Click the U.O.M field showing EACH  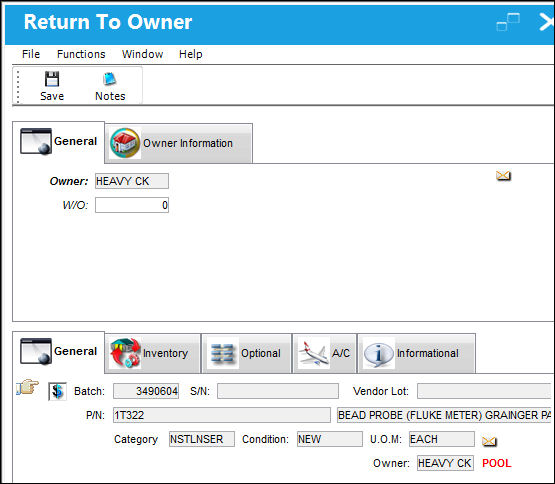pyautogui.click(x=442, y=439)
